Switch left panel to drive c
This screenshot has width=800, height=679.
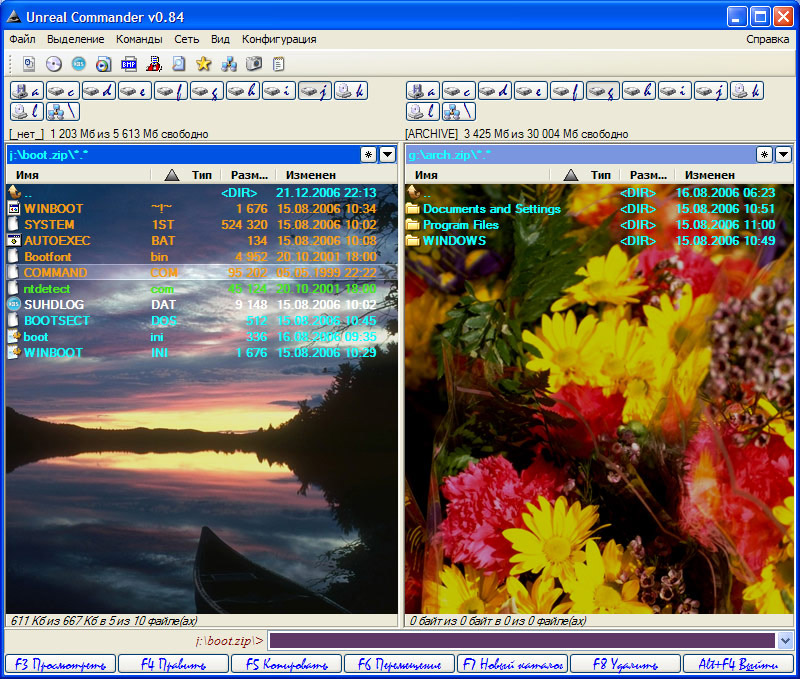tap(63, 91)
